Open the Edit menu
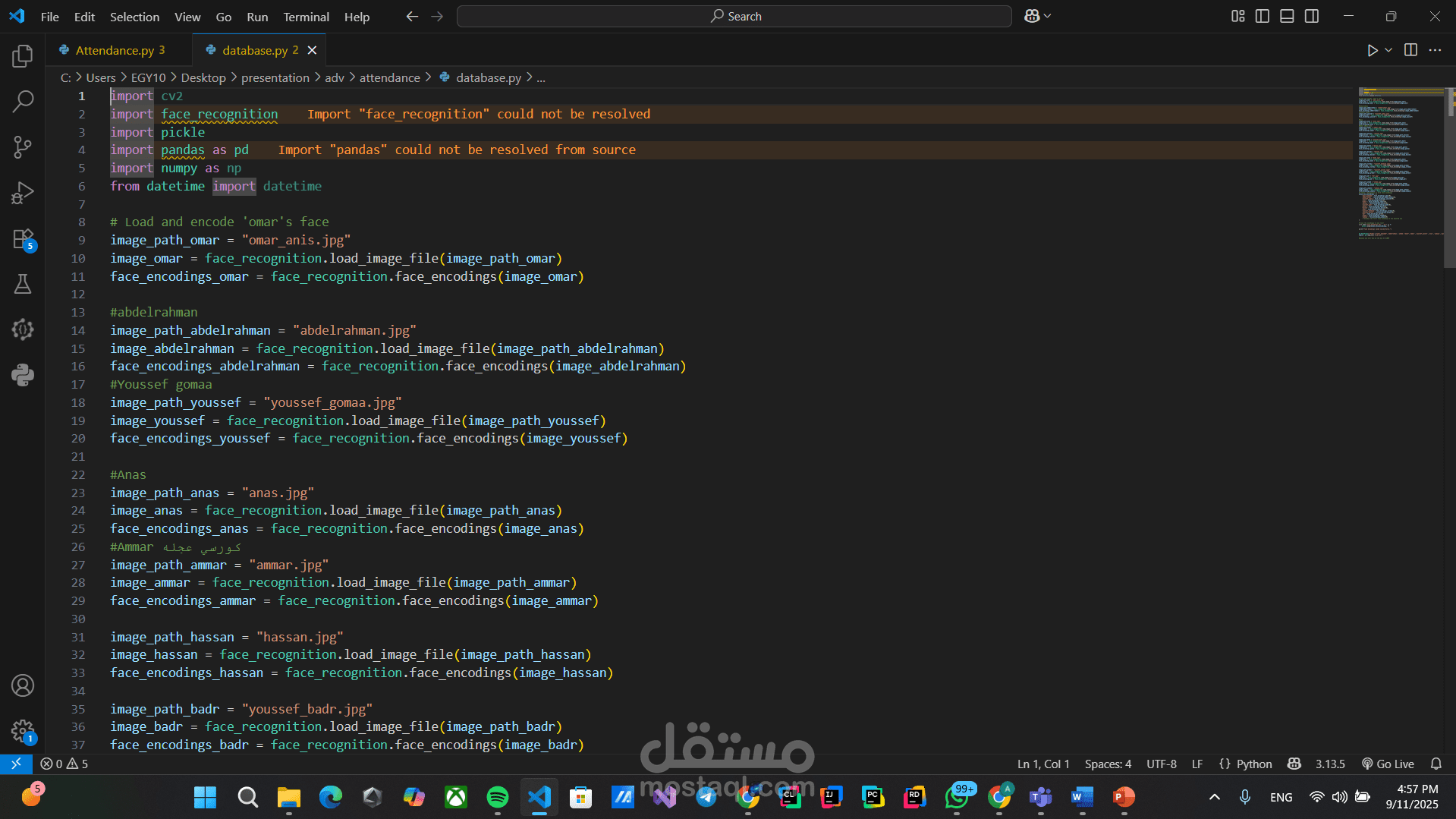The height and width of the screenshot is (819, 1456). (84, 17)
